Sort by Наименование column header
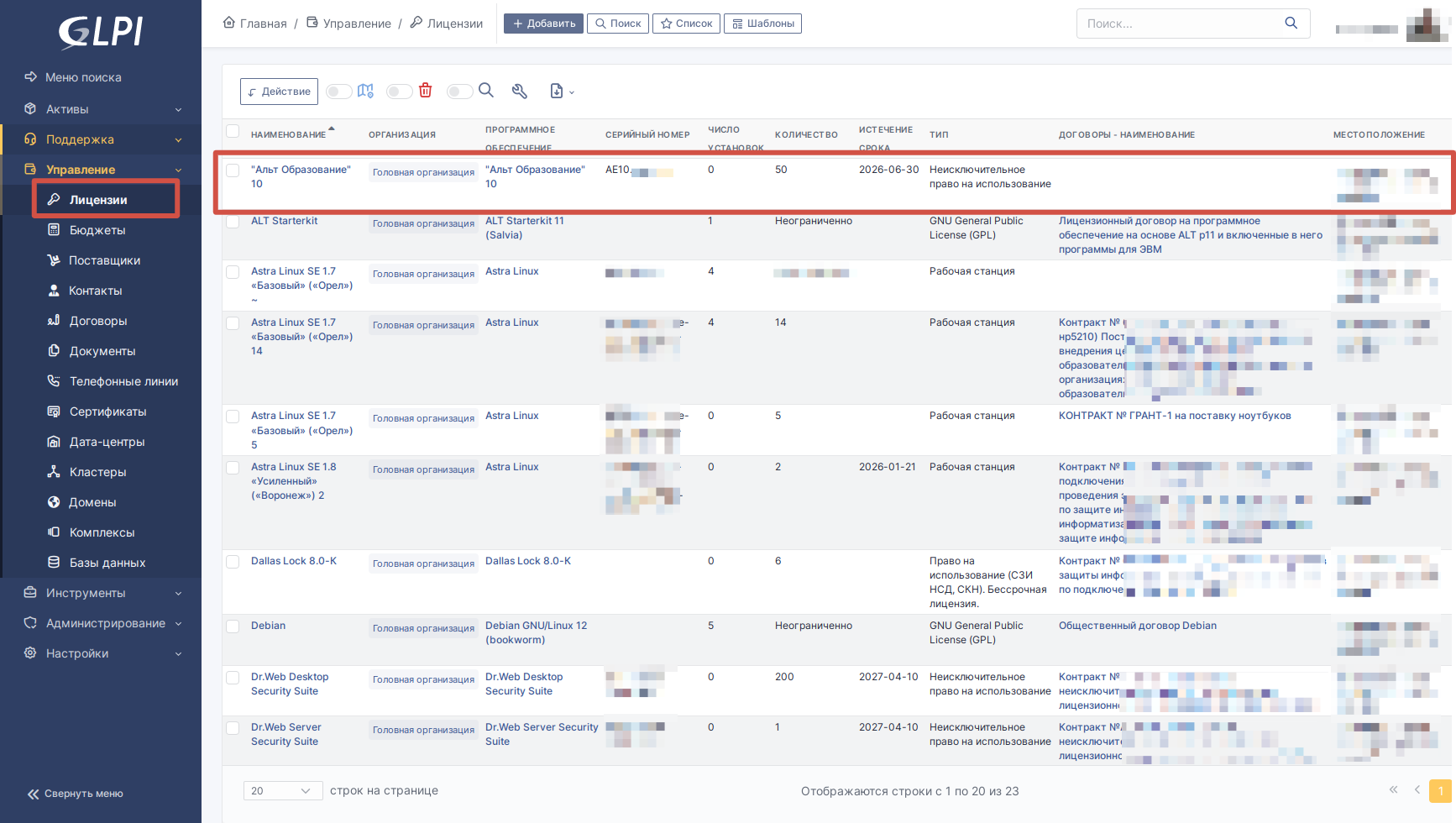This screenshot has height=823, width=1456. click(288, 134)
